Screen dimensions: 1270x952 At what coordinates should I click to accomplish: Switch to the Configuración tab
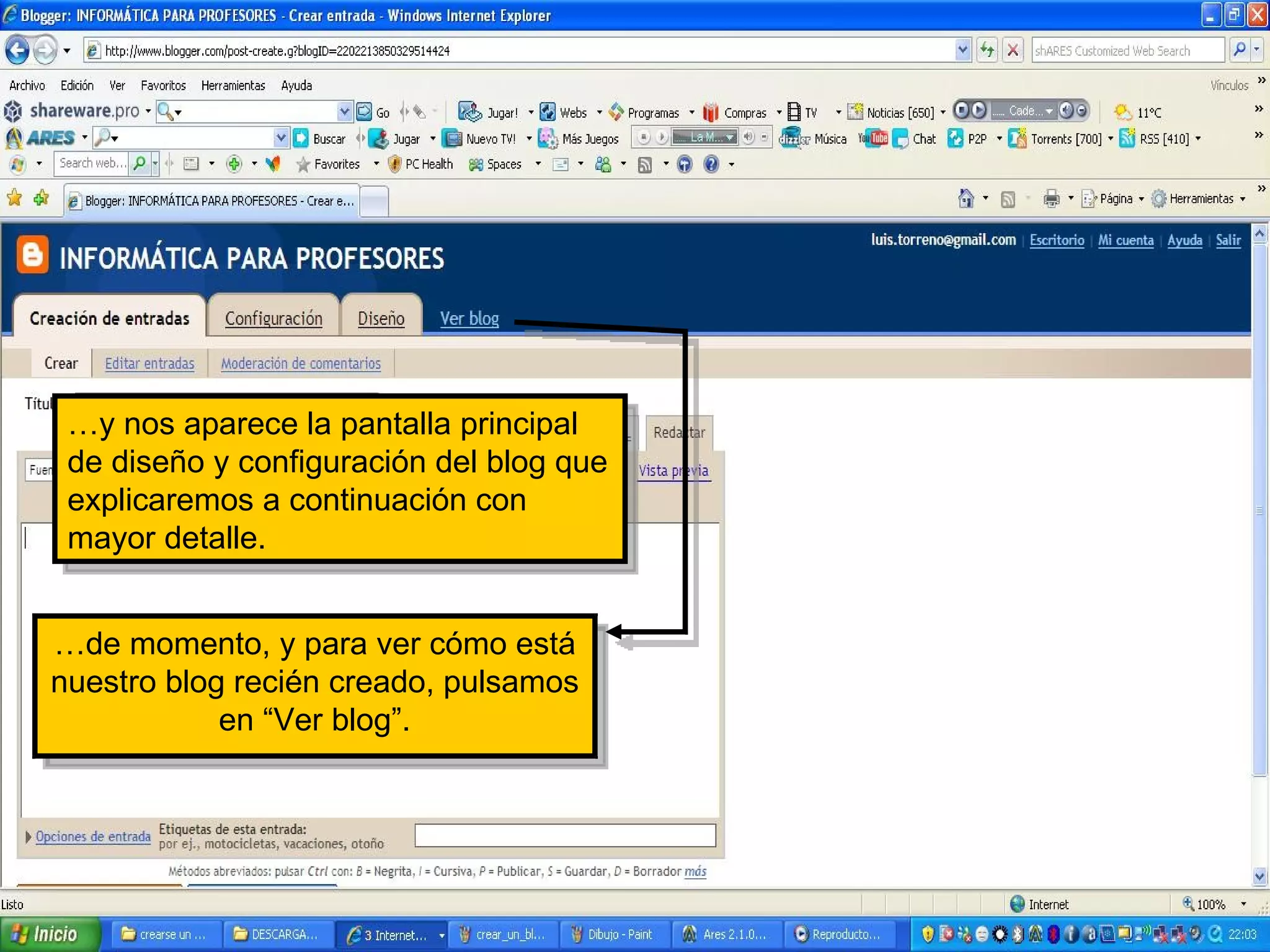coord(273,318)
